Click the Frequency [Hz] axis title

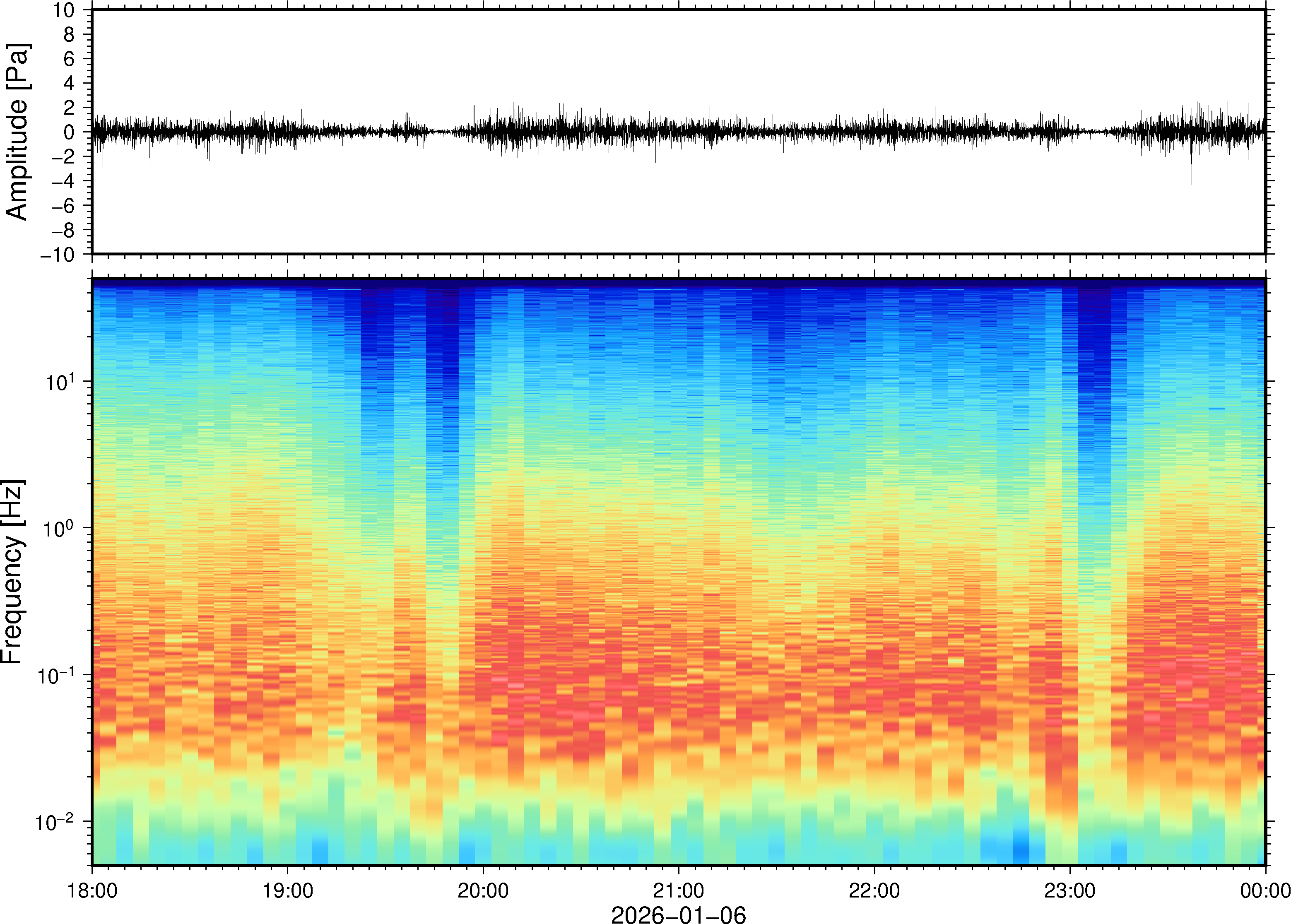[x=12, y=572]
